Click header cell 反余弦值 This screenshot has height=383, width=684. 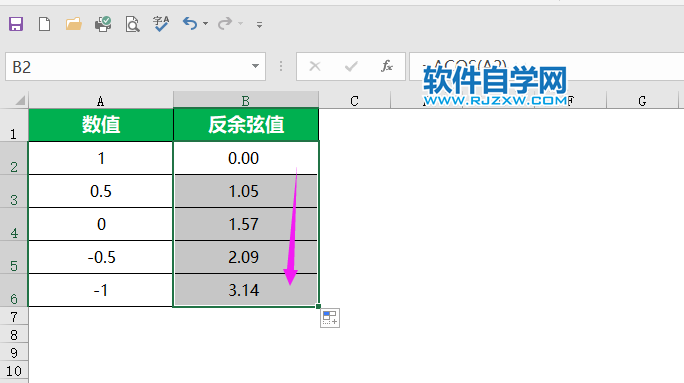(x=246, y=125)
